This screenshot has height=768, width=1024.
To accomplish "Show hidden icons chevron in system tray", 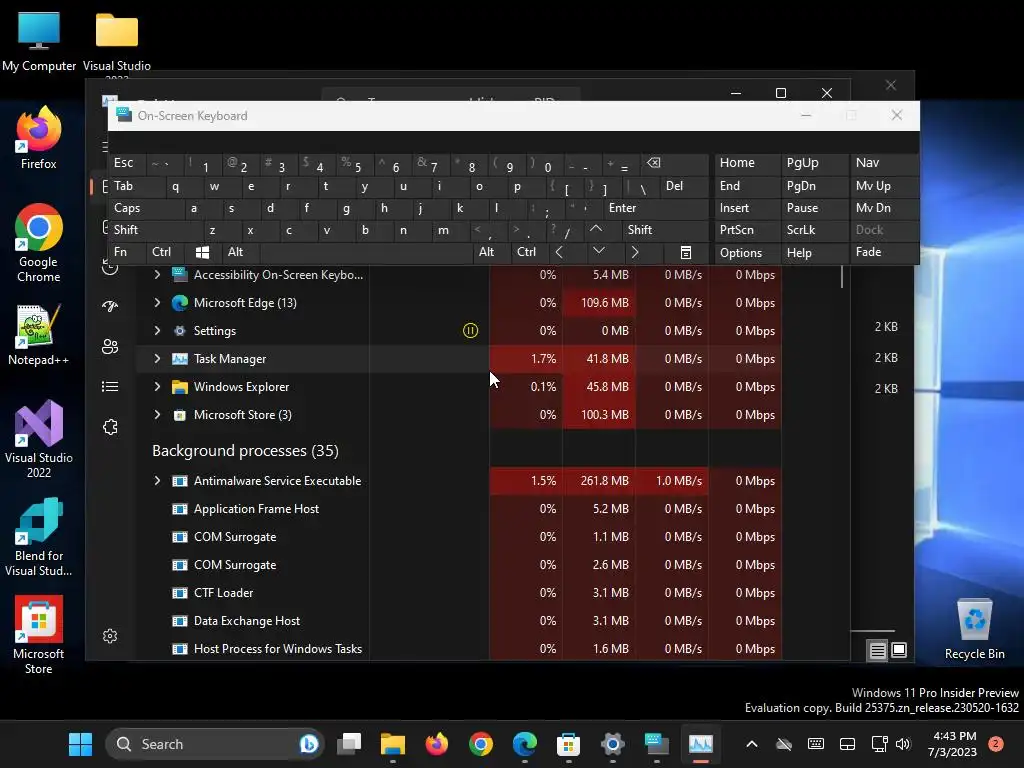I will coord(752,744).
